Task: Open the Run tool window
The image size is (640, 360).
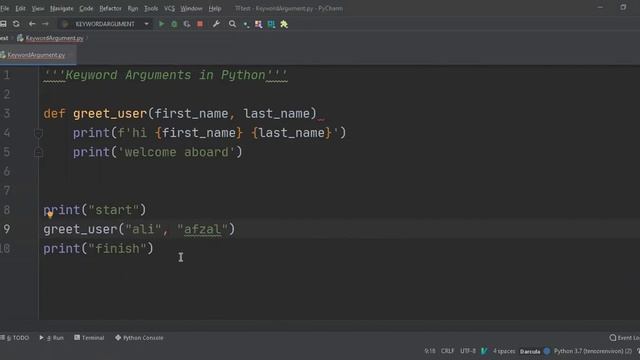Action: coord(51,338)
